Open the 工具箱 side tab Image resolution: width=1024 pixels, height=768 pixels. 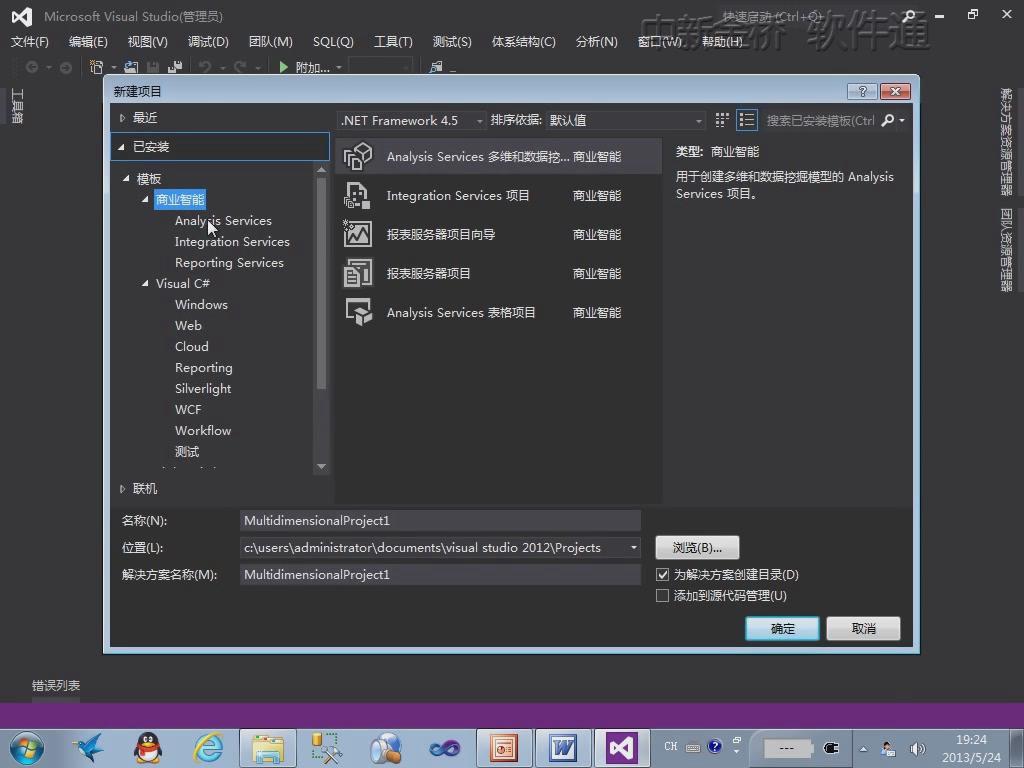pyautogui.click(x=18, y=106)
